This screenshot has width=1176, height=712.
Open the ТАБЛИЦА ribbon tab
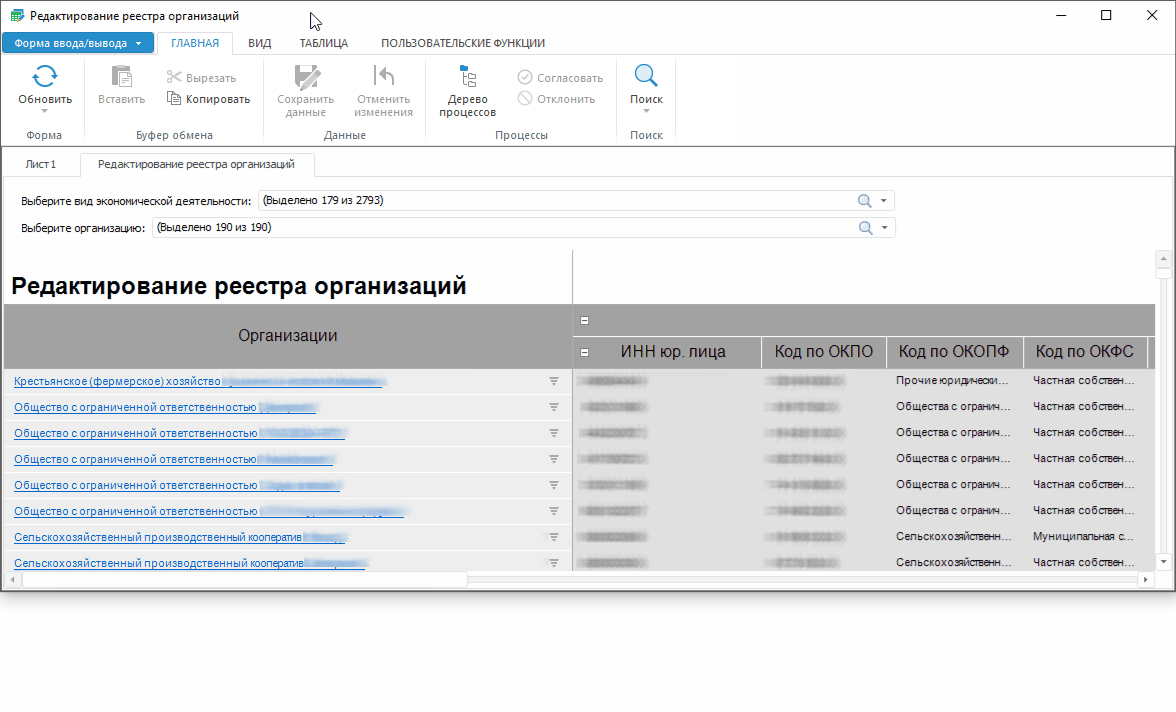click(323, 43)
